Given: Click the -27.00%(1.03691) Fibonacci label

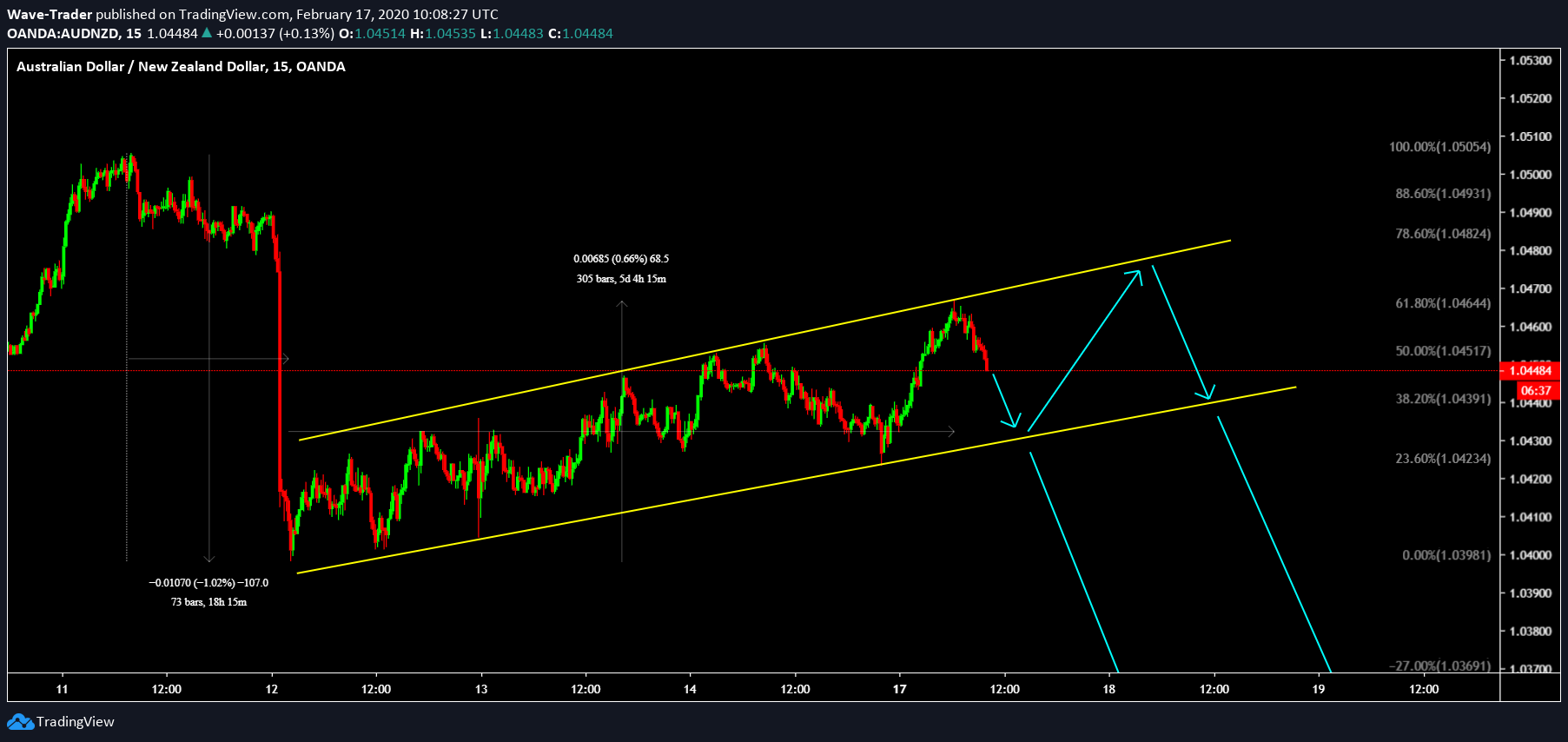Looking at the screenshot, I should [x=1439, y=666].
